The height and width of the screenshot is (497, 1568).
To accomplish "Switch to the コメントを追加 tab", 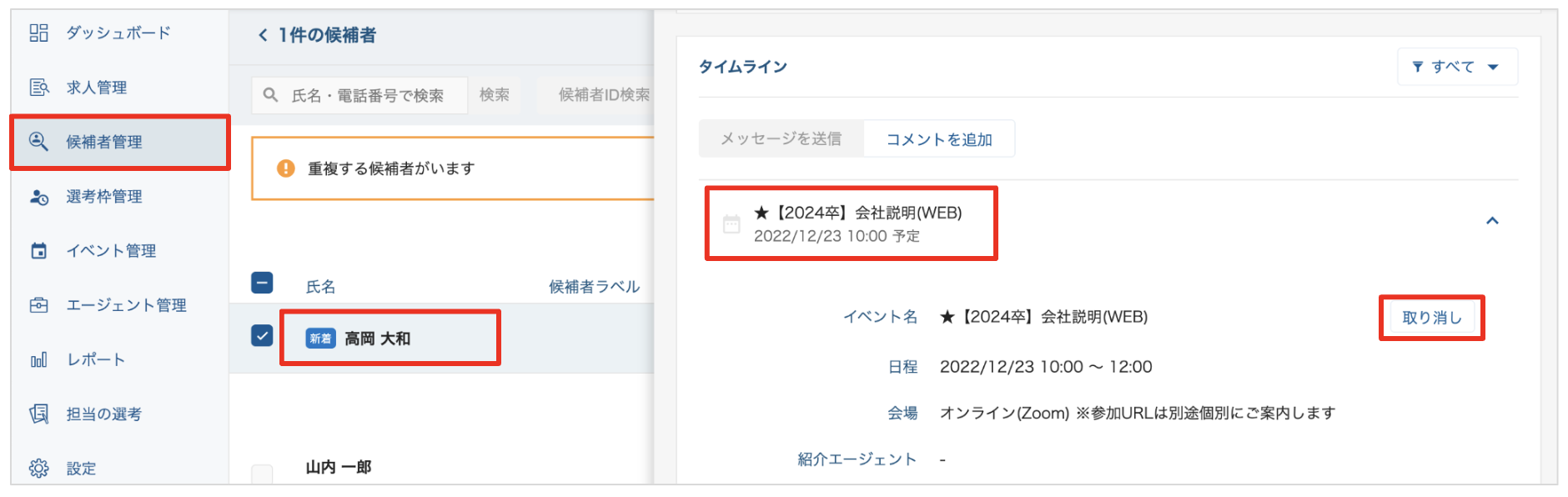I will (x=938, y=139).
